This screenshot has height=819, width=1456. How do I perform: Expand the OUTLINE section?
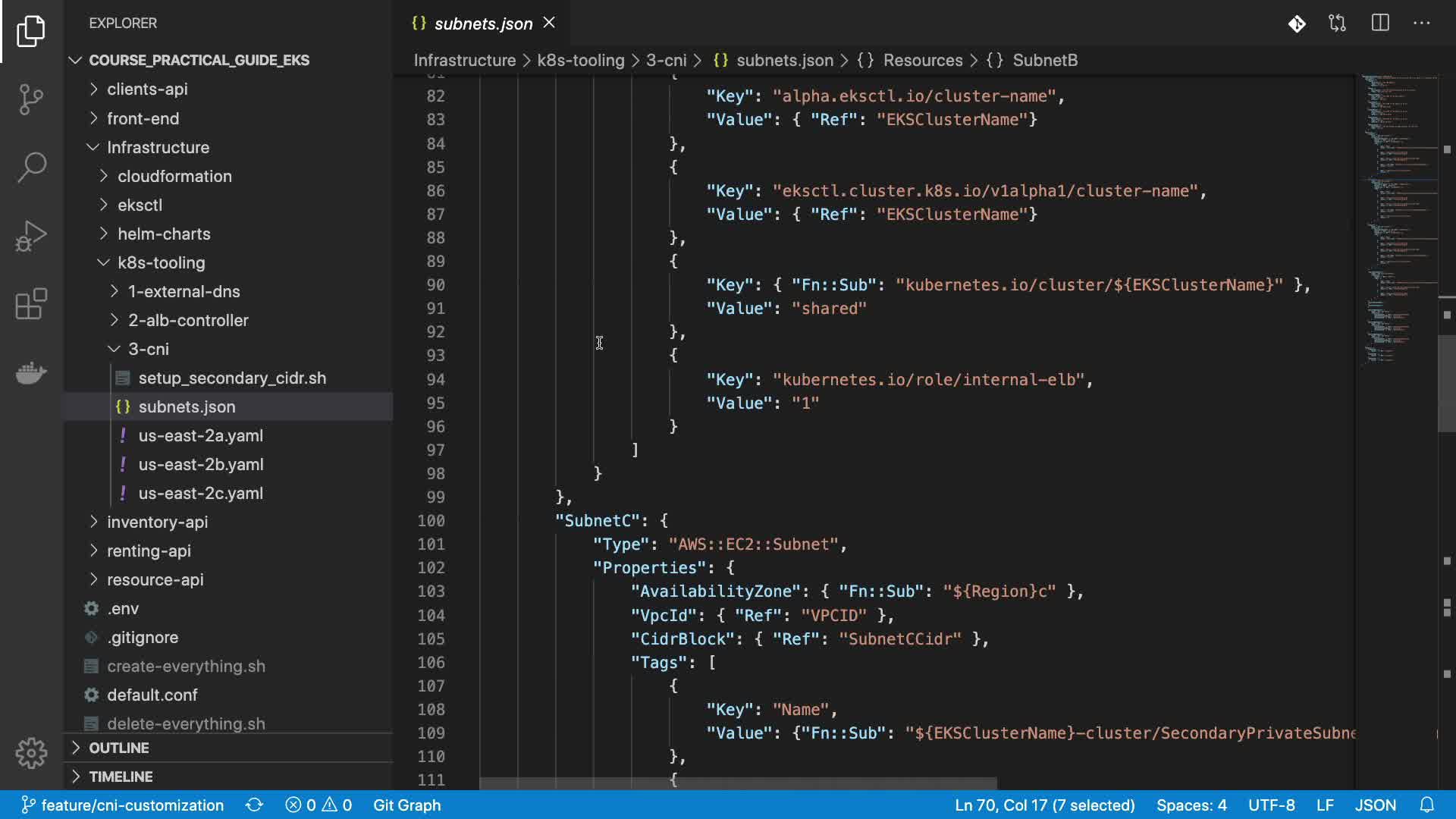(x=118, y=748)
